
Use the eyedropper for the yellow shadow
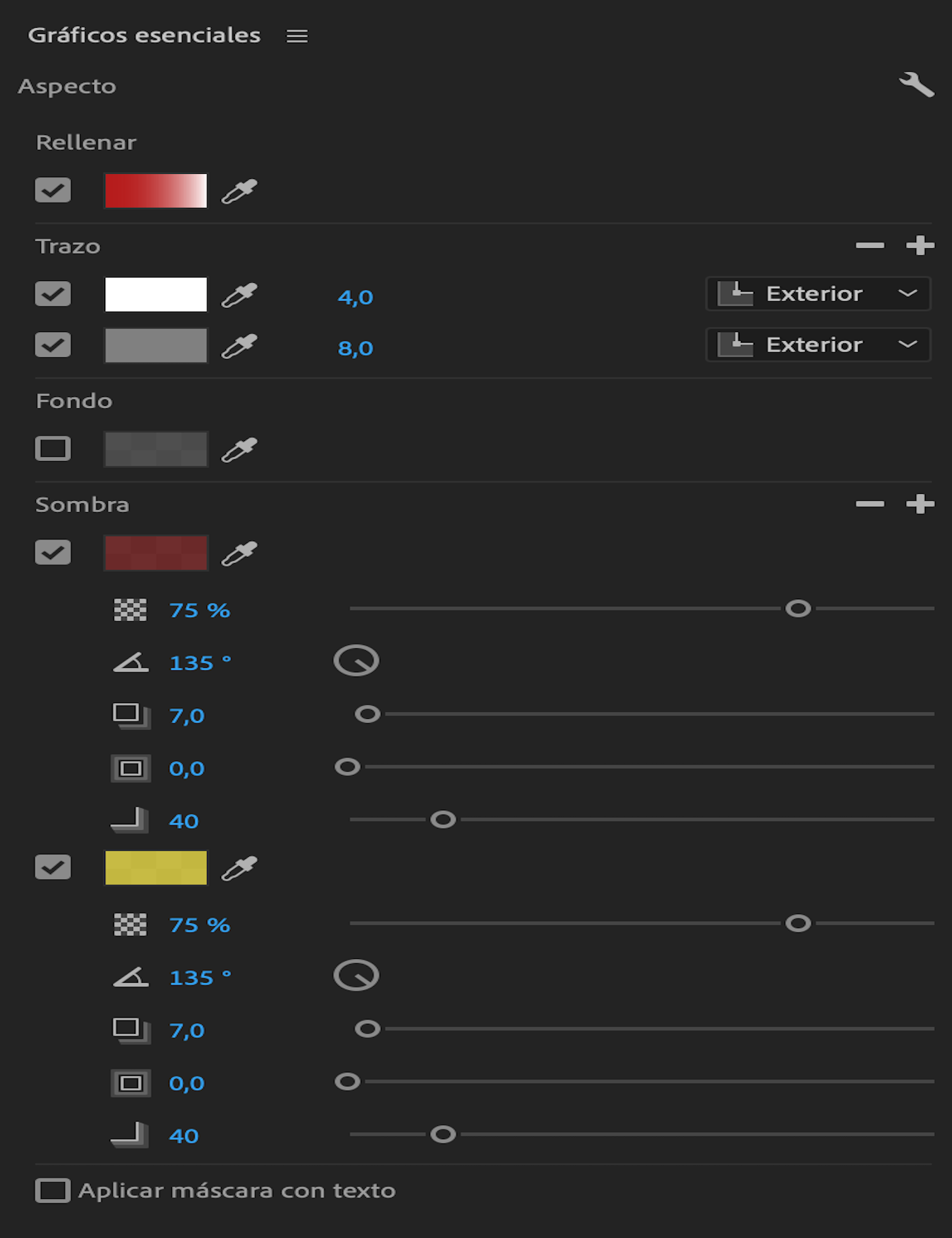(239, 868)
